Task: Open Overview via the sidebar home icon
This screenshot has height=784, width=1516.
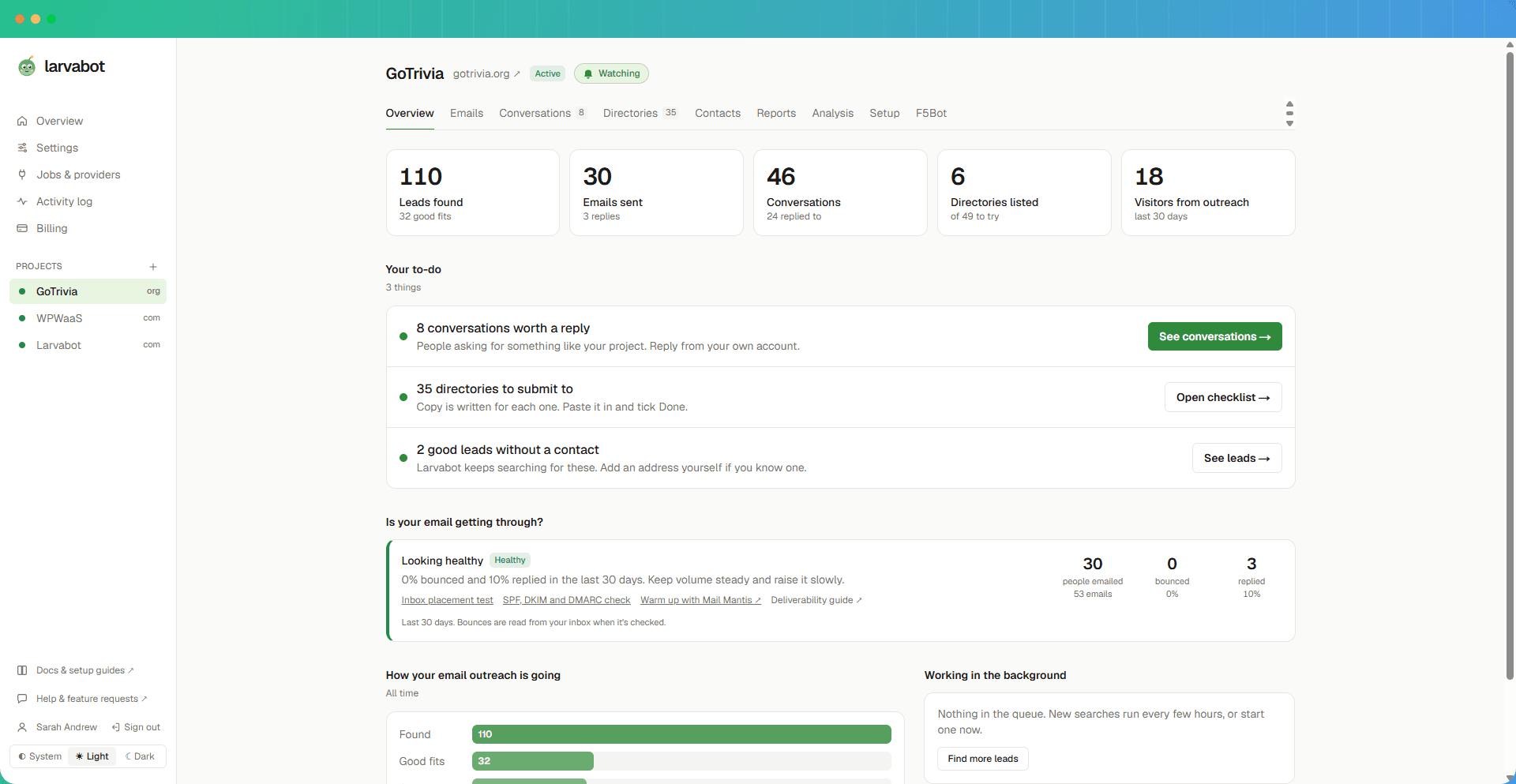Action: point(22,121)
